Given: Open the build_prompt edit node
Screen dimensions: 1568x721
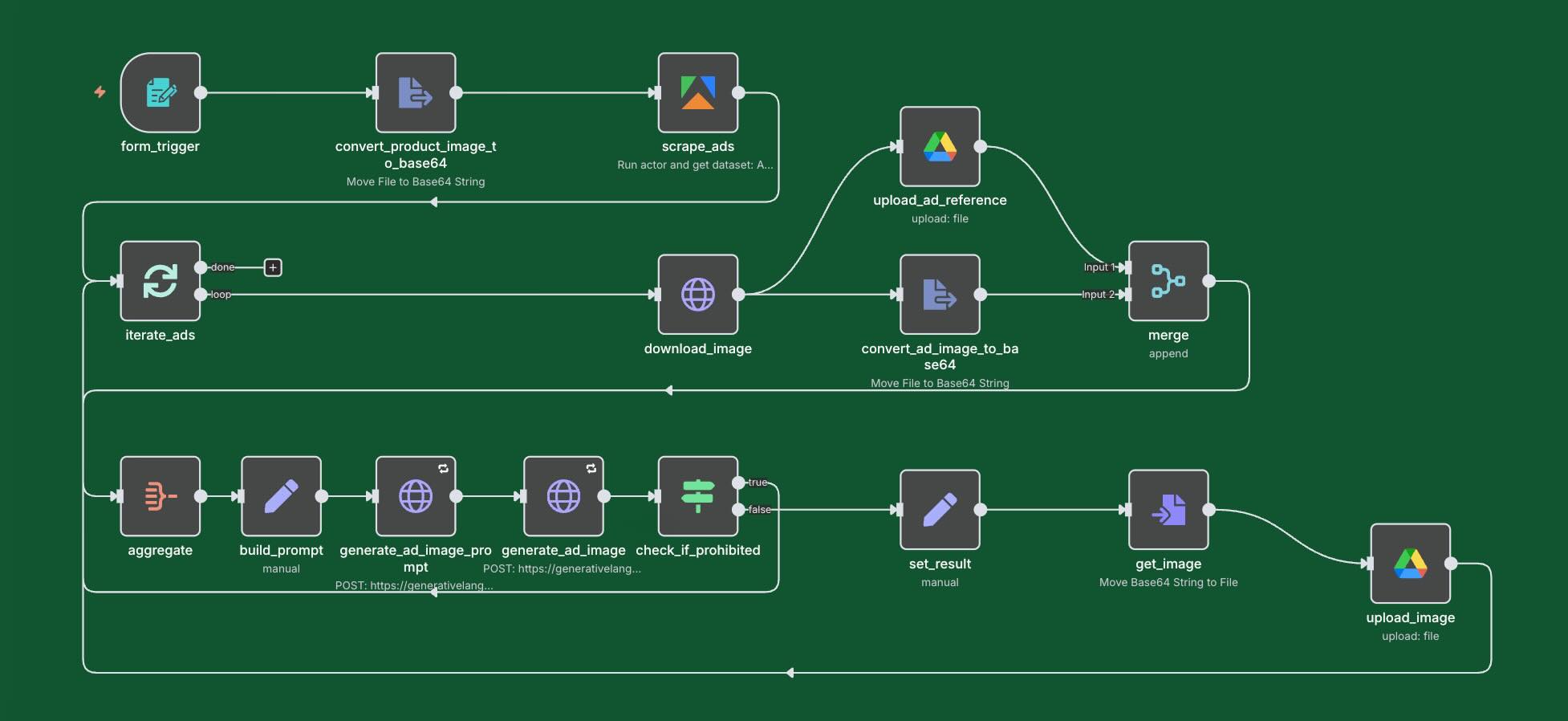Looking at the screenshot, I should click(281, 496).
